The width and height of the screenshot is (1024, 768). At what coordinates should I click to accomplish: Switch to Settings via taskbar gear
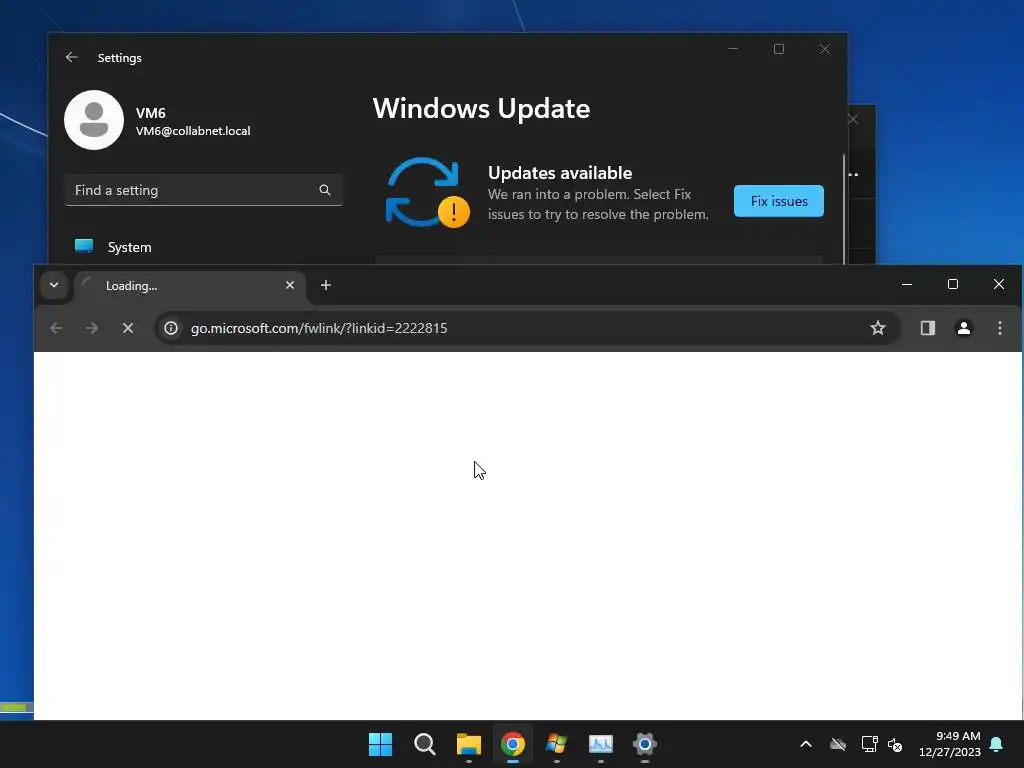[645, 744]
